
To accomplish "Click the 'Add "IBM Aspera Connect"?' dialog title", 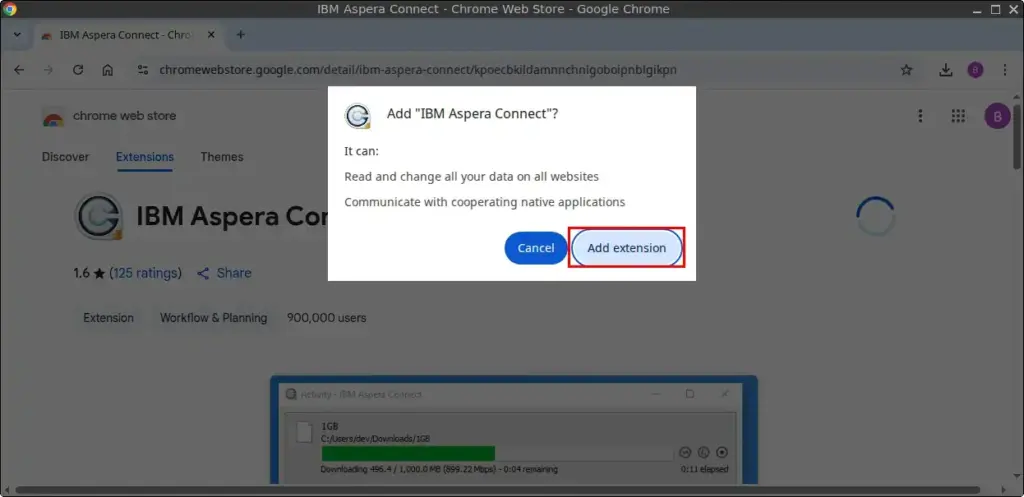I will pyautogui.click(x=472, y=114).
